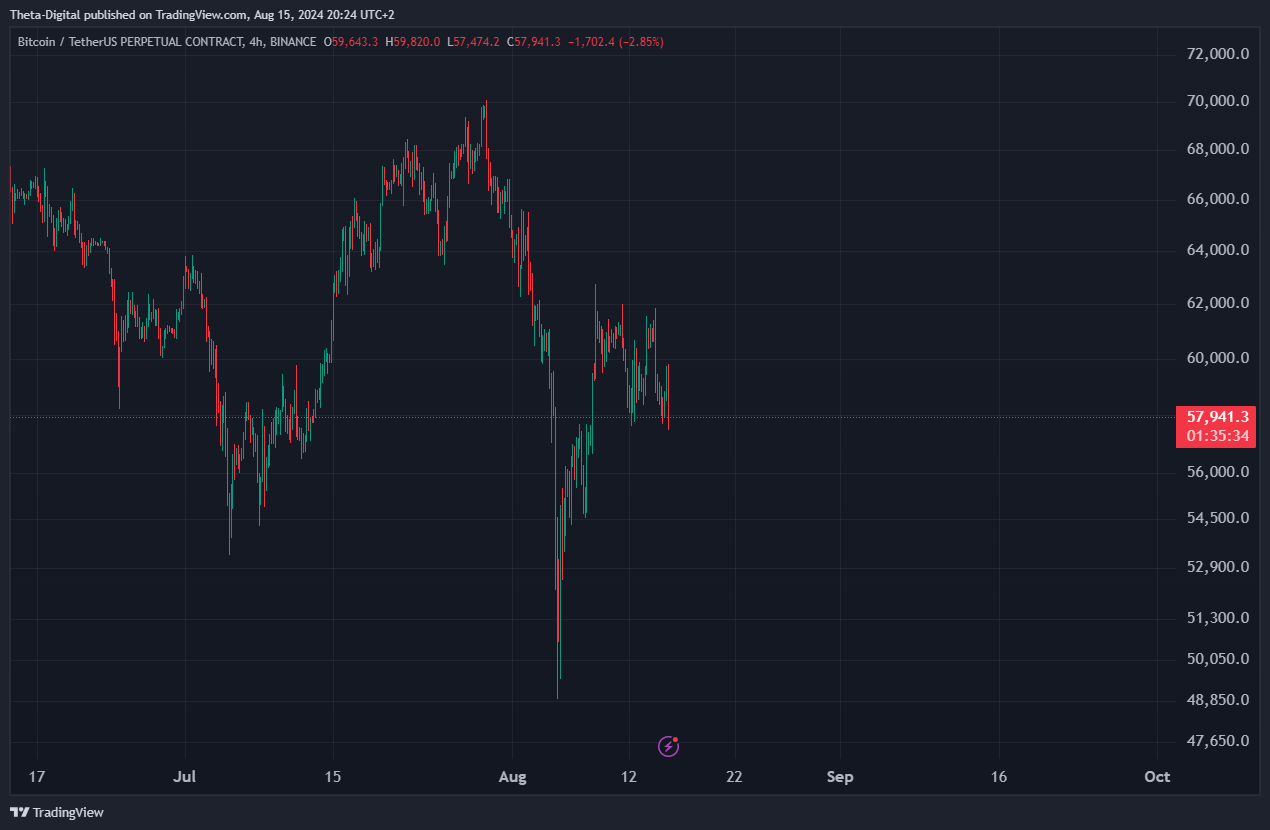This screenshot has height=830, width=1270.
Task: Click the candle countdown timer 01:35:34
Action: (1217, 436)
